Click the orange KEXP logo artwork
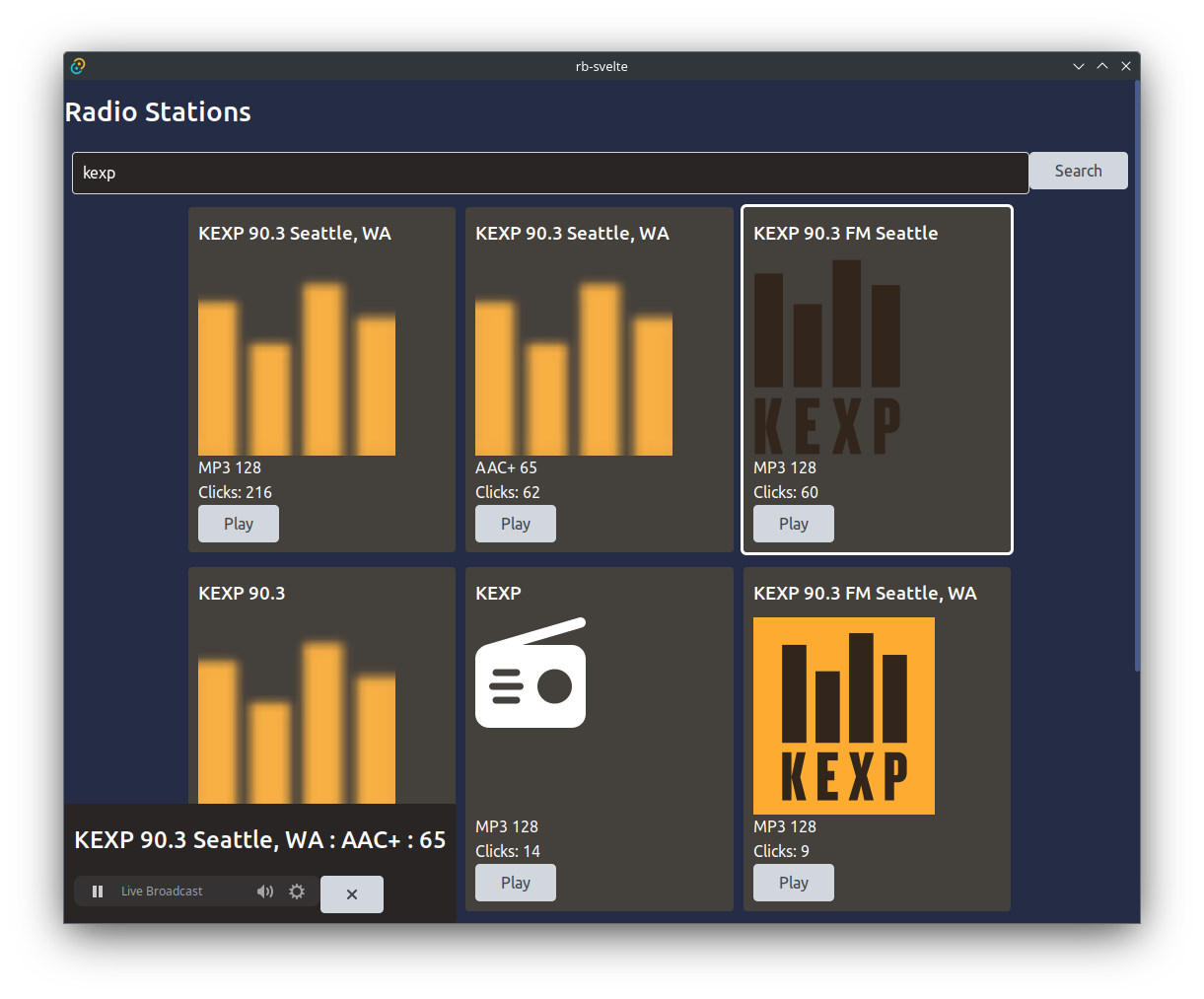Viewport: 1204px width, 999px height. click(x=843, y=715)
